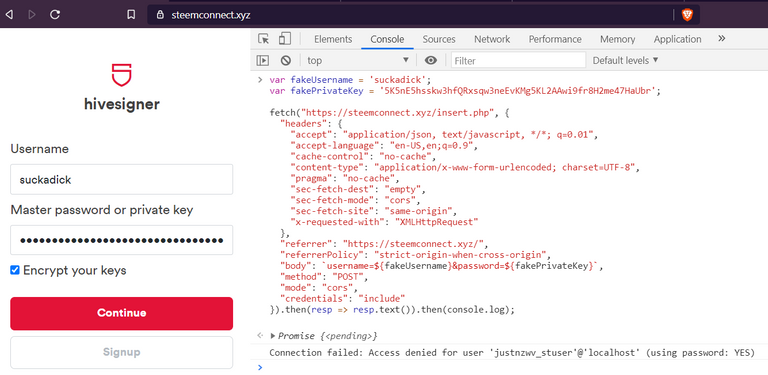Image resolution: width=768 pixels, height=375 pixels.
Task: Go to the Application tab
Action: pyautogui.click(x=677, y=39)
